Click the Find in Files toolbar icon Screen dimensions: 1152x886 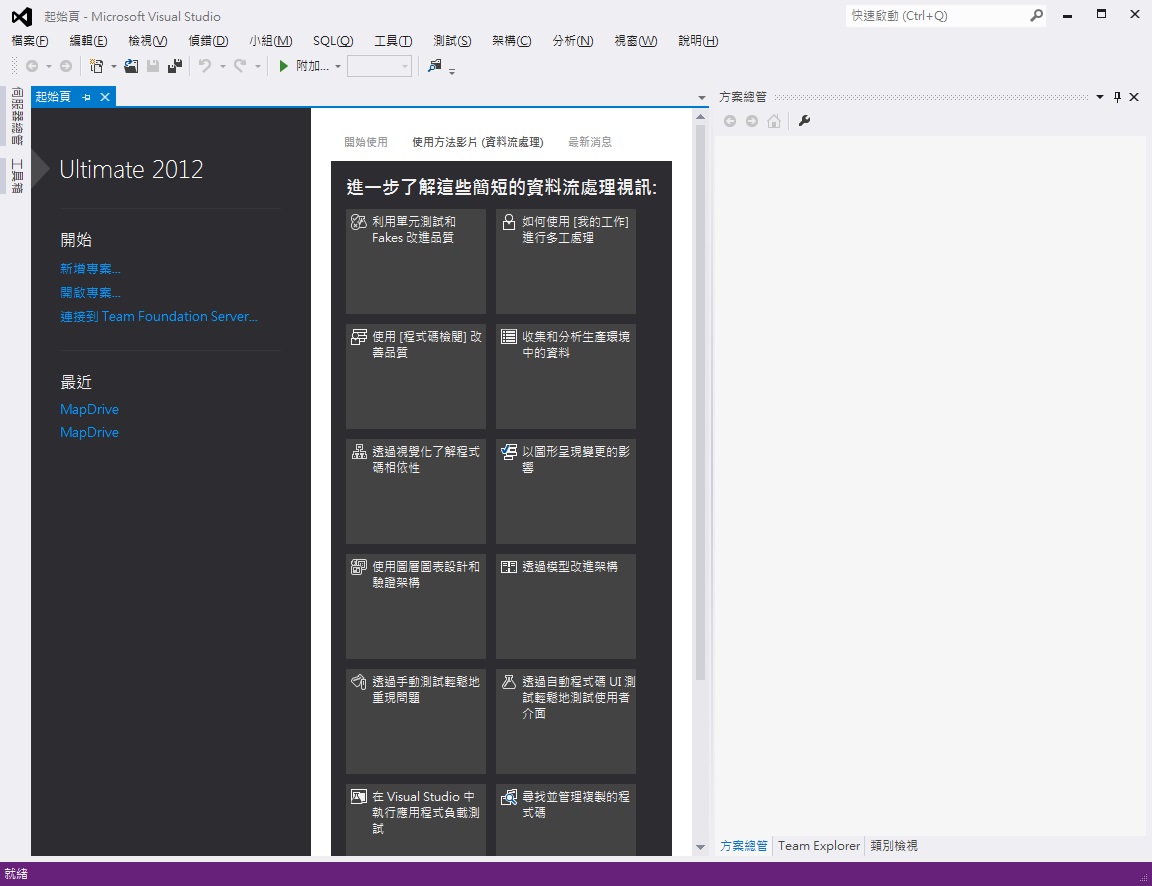pyautogui.click(x=435, y=66)
